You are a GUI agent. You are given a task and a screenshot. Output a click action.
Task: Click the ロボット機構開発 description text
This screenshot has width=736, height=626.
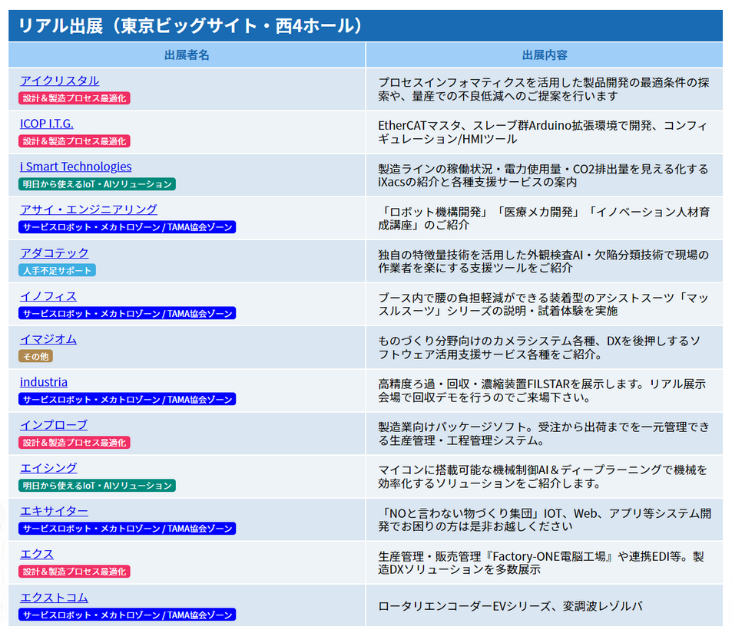pos(544,219)
